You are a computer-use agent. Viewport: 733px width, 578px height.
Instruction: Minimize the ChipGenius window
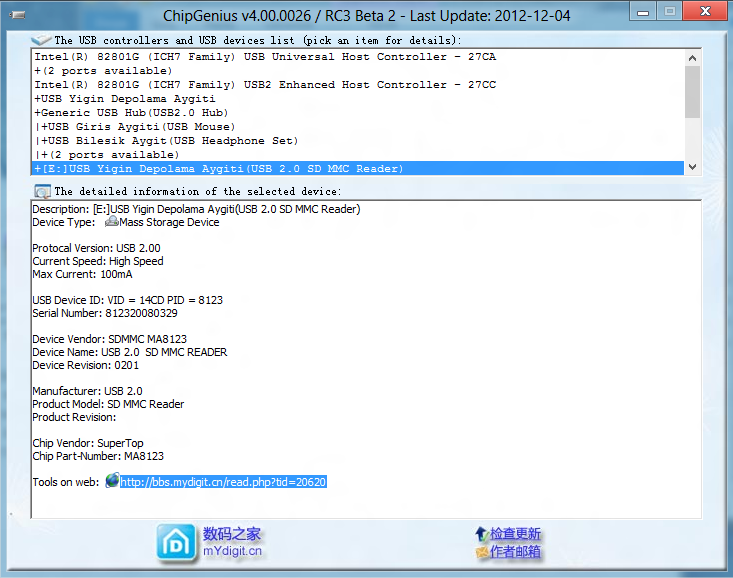(x=643, y=11)
